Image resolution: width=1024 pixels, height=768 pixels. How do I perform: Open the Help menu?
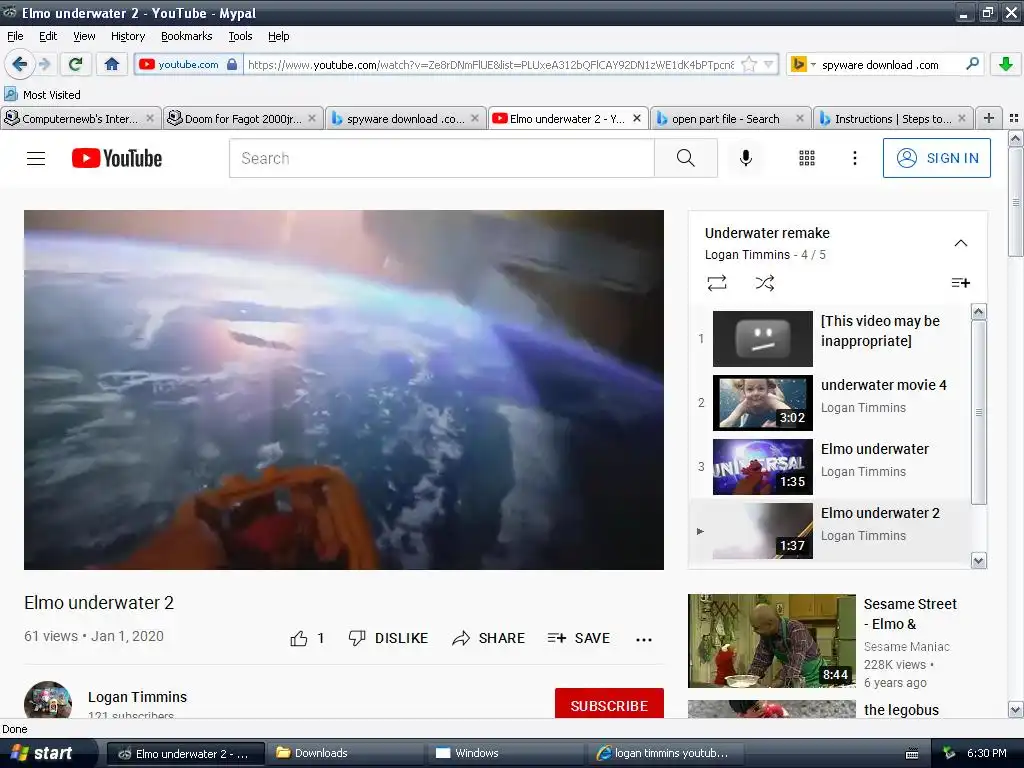[x=279, y=36]
